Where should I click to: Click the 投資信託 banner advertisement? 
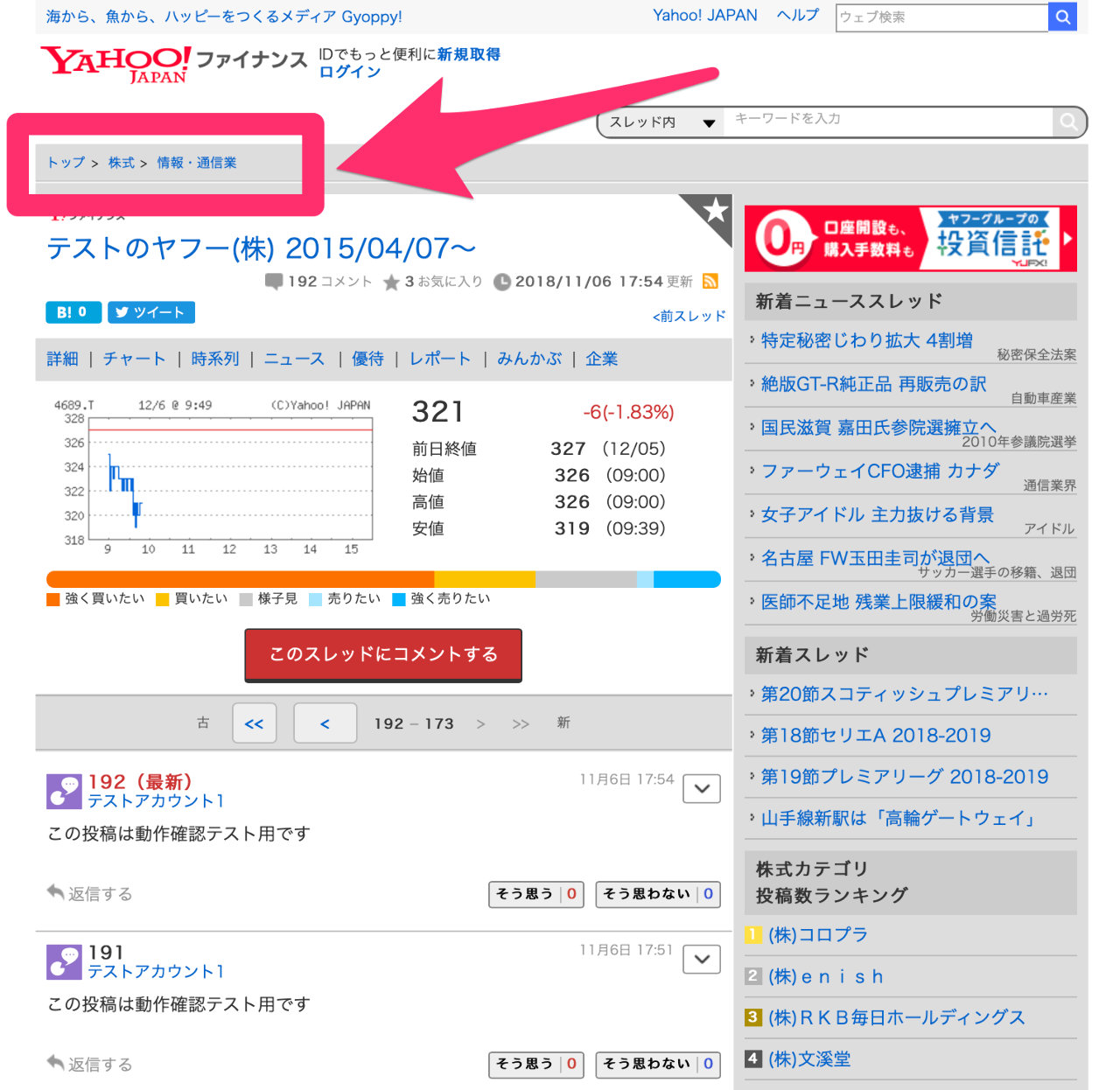[910, 239]
